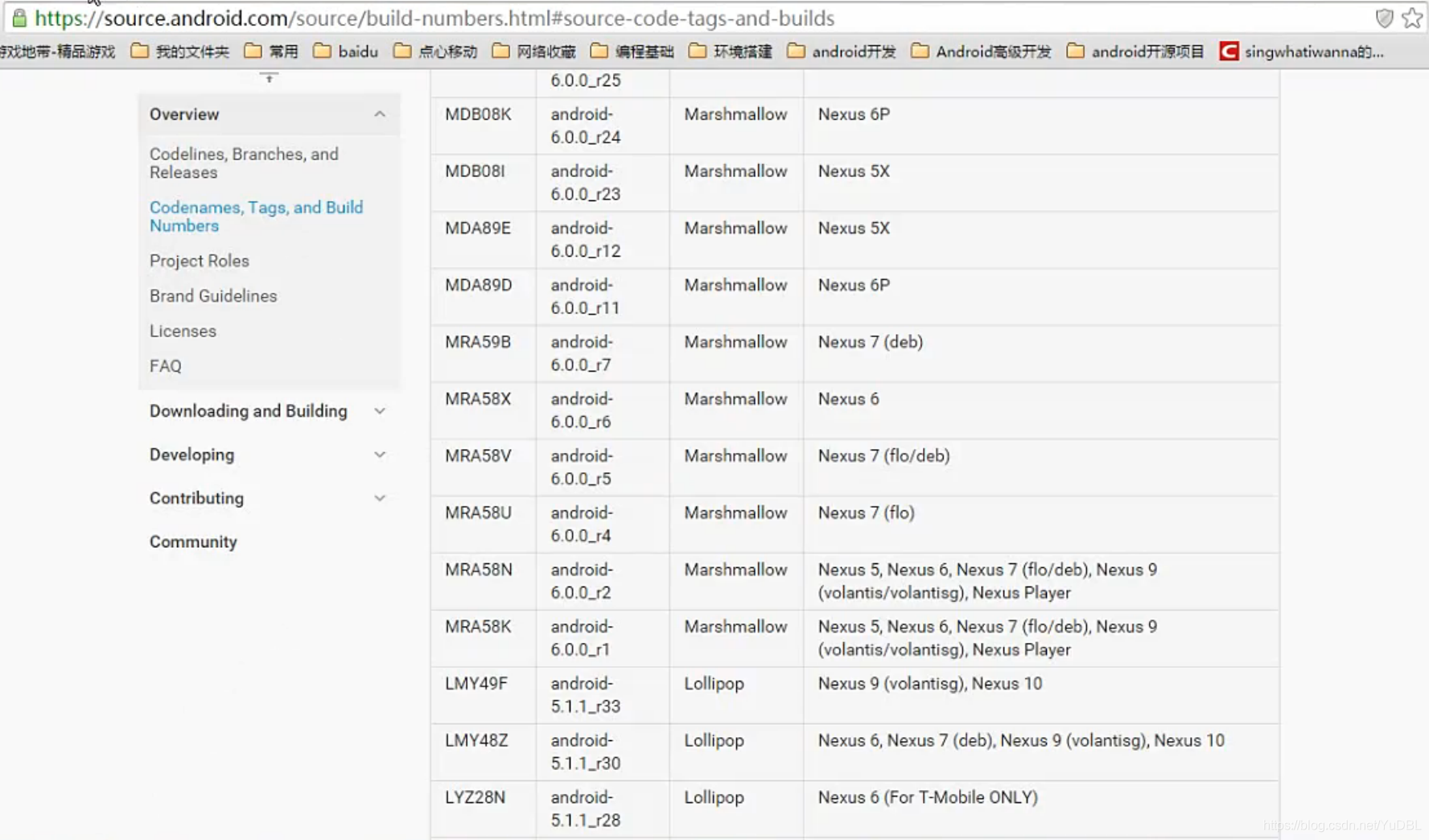Open the 我的文件夹 bookmark folder

click(180, 51)
